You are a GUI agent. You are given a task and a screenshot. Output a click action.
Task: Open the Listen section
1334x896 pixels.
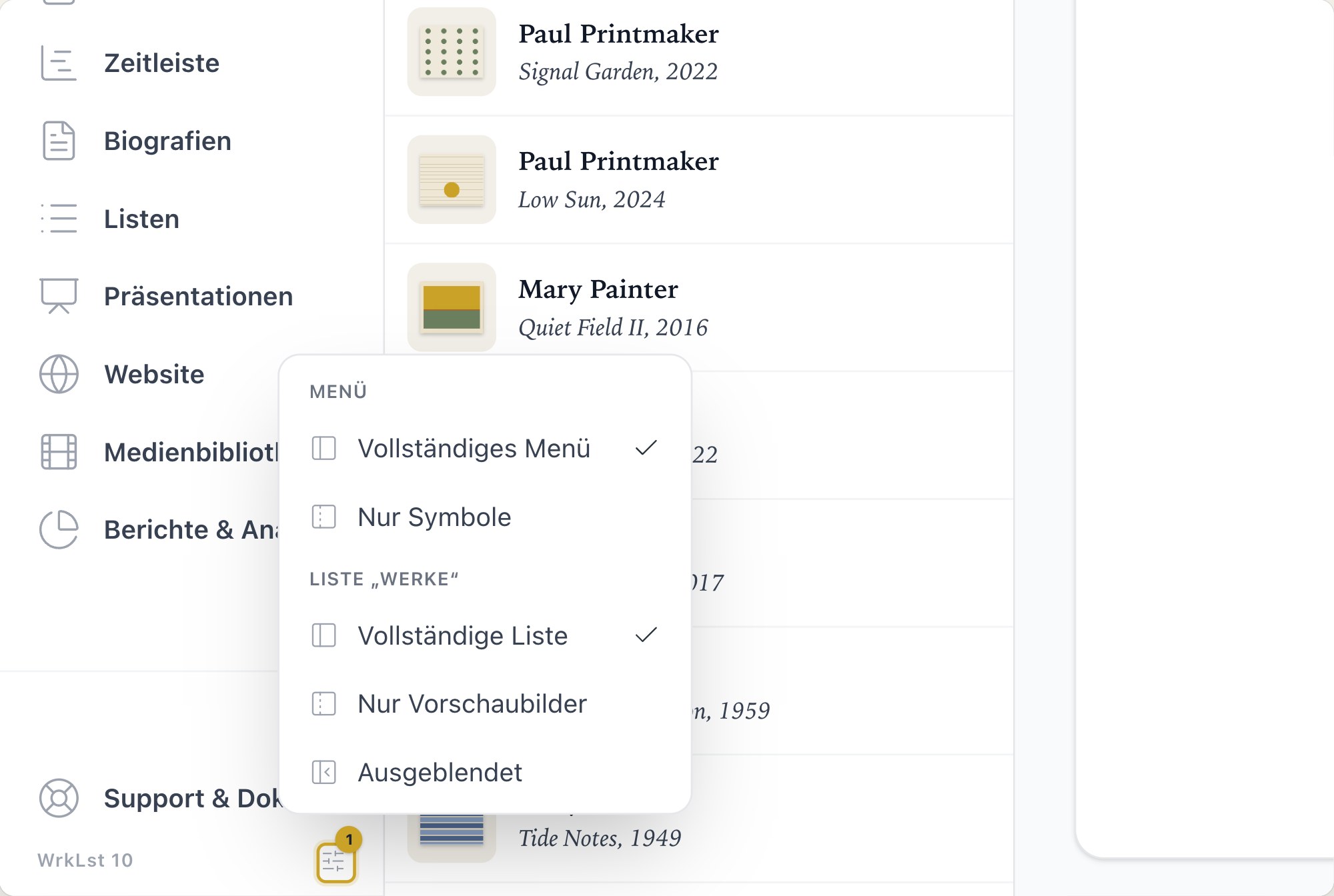(x=141, y=219)
